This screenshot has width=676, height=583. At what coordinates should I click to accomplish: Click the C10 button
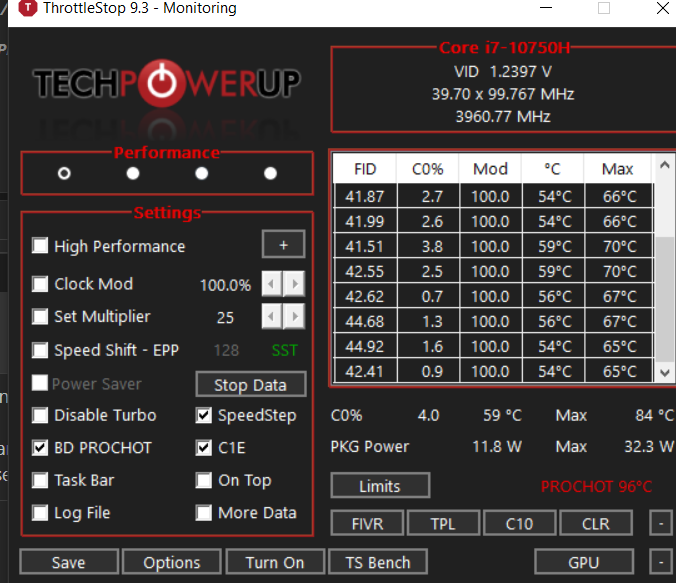520,523
